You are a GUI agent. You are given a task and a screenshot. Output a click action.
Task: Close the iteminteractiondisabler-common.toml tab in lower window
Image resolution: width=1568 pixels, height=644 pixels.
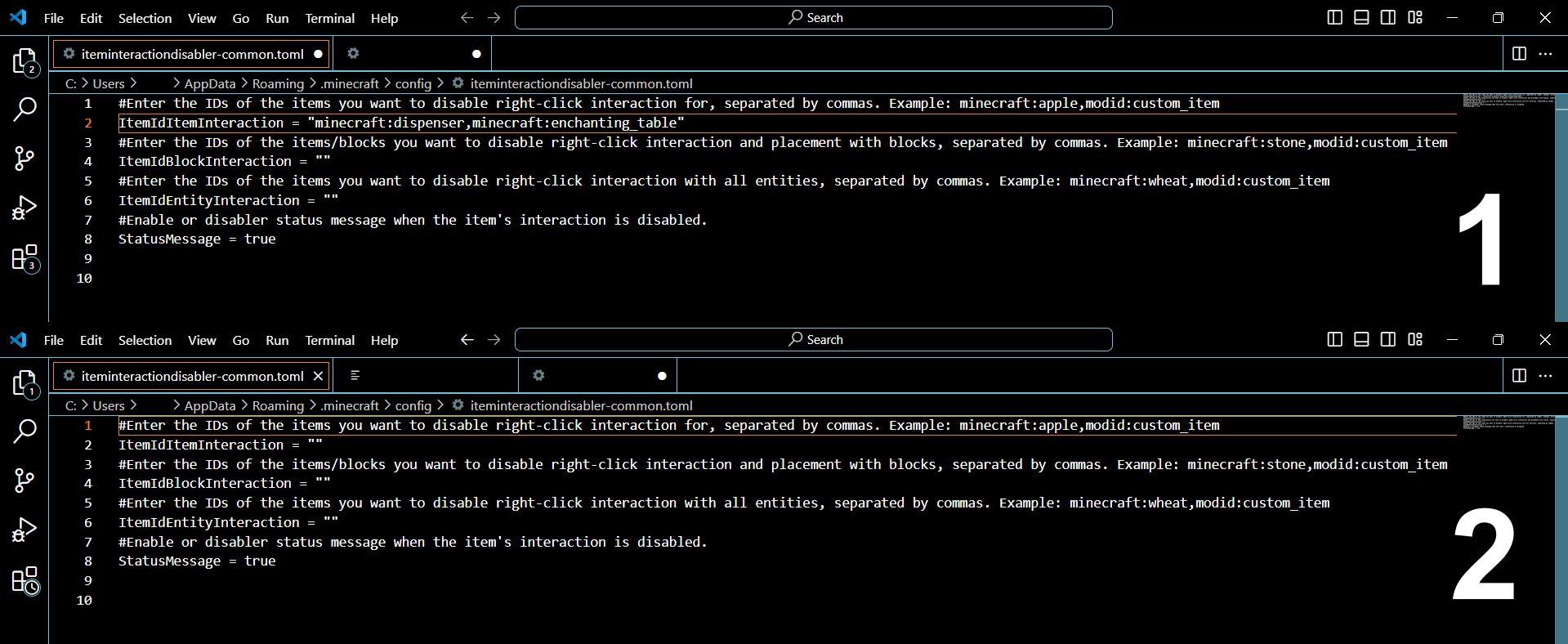coord(318,376)
